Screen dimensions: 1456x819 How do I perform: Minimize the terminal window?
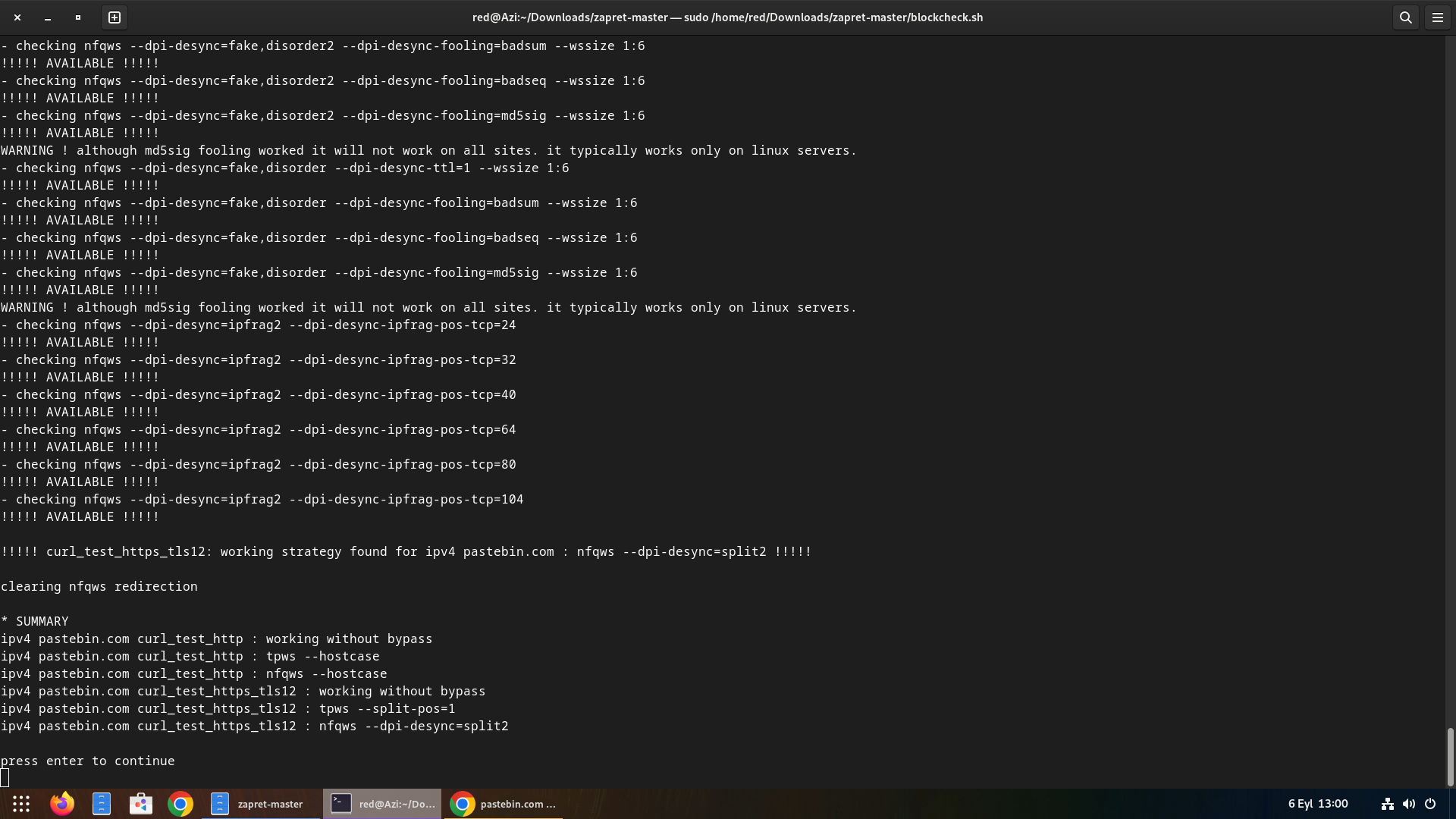coord(48,17)
